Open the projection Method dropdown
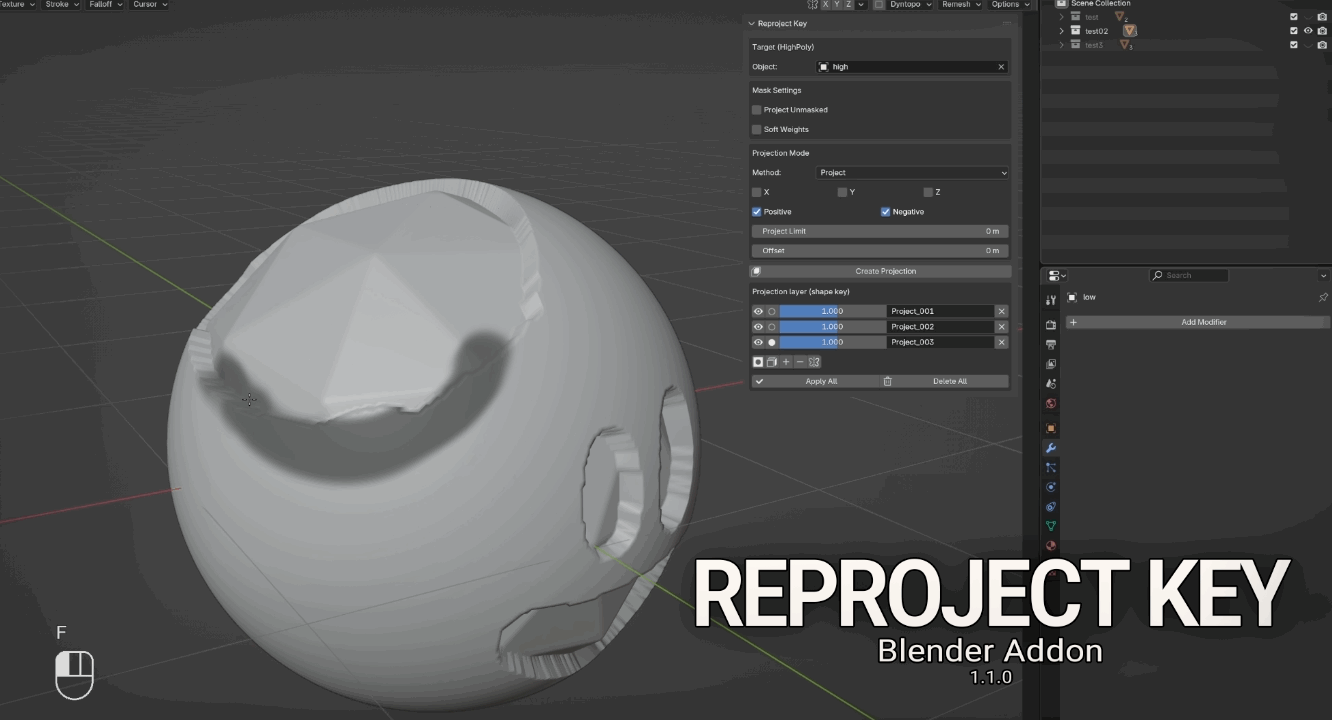The width and height of the screenshot is (1332, 720). 913,173
